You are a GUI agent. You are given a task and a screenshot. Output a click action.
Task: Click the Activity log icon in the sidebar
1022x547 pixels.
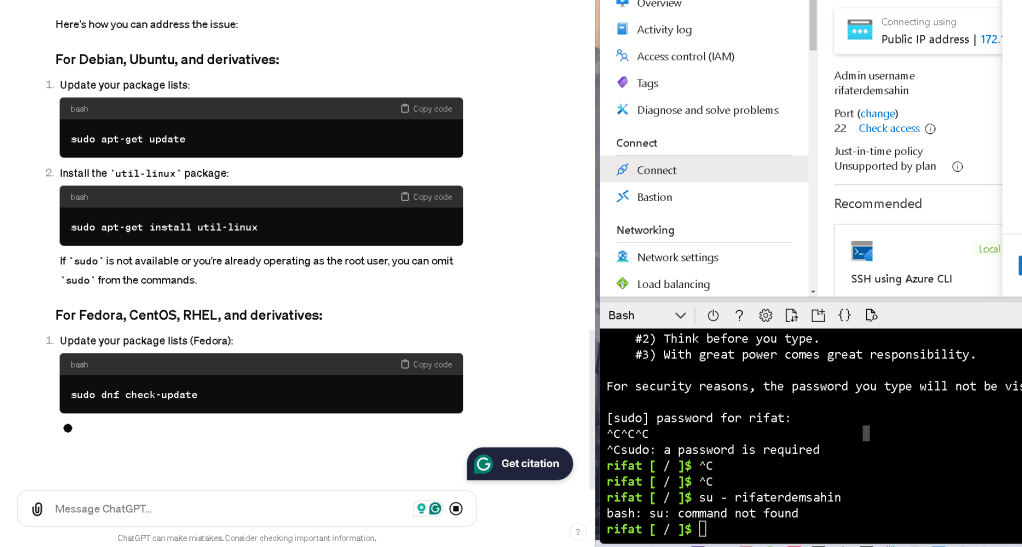(622, 29)
